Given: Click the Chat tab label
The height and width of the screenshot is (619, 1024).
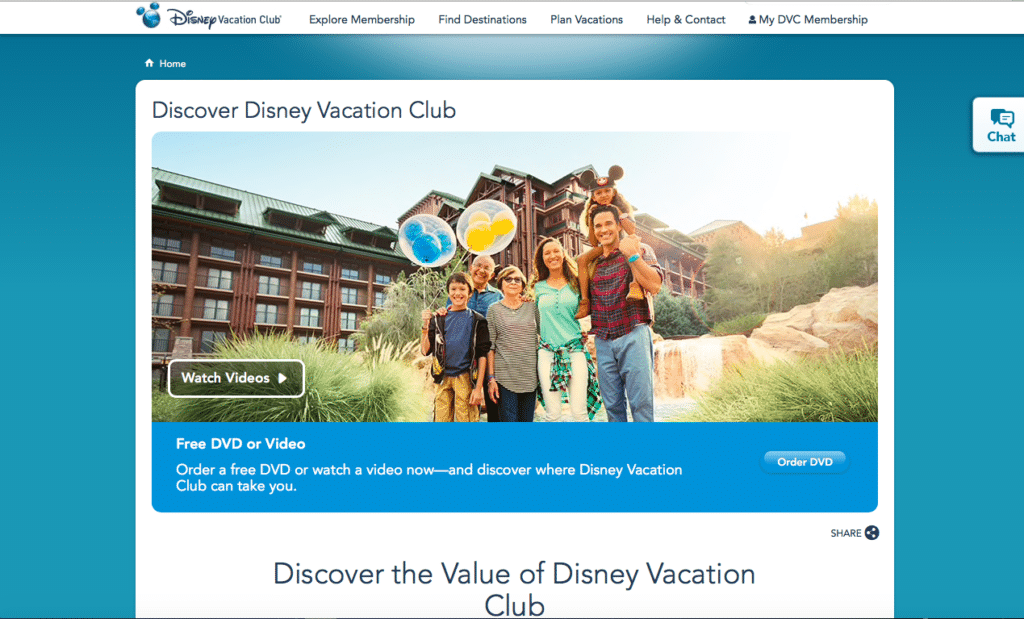Looking at the screenshot, I should 1001,136.
